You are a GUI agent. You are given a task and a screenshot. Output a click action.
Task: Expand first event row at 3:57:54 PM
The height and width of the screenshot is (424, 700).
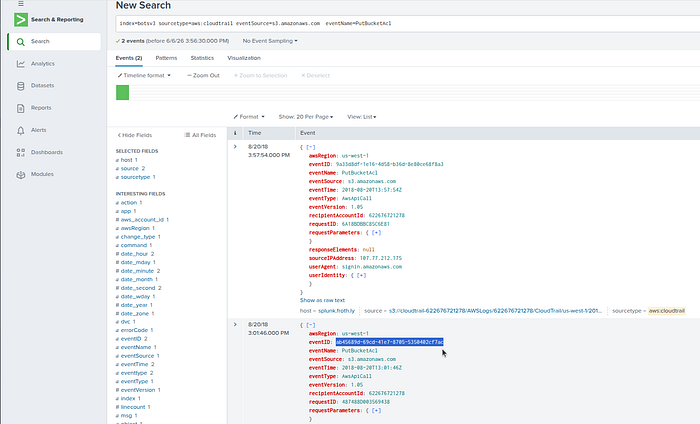pos(235,146)
